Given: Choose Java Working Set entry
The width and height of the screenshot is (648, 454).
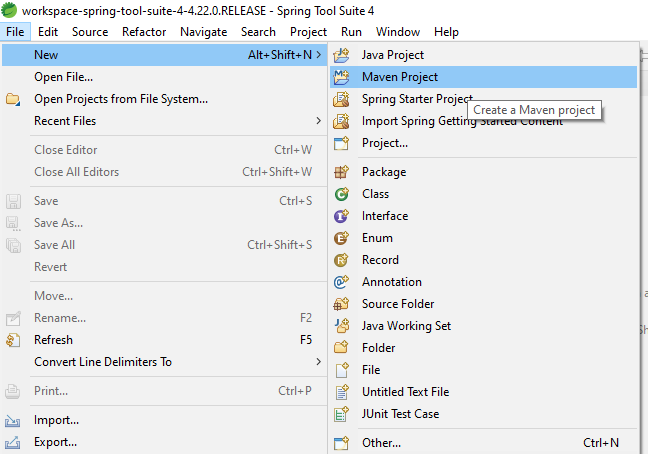Looking at the screenshot, I should [x=484, y=326].
